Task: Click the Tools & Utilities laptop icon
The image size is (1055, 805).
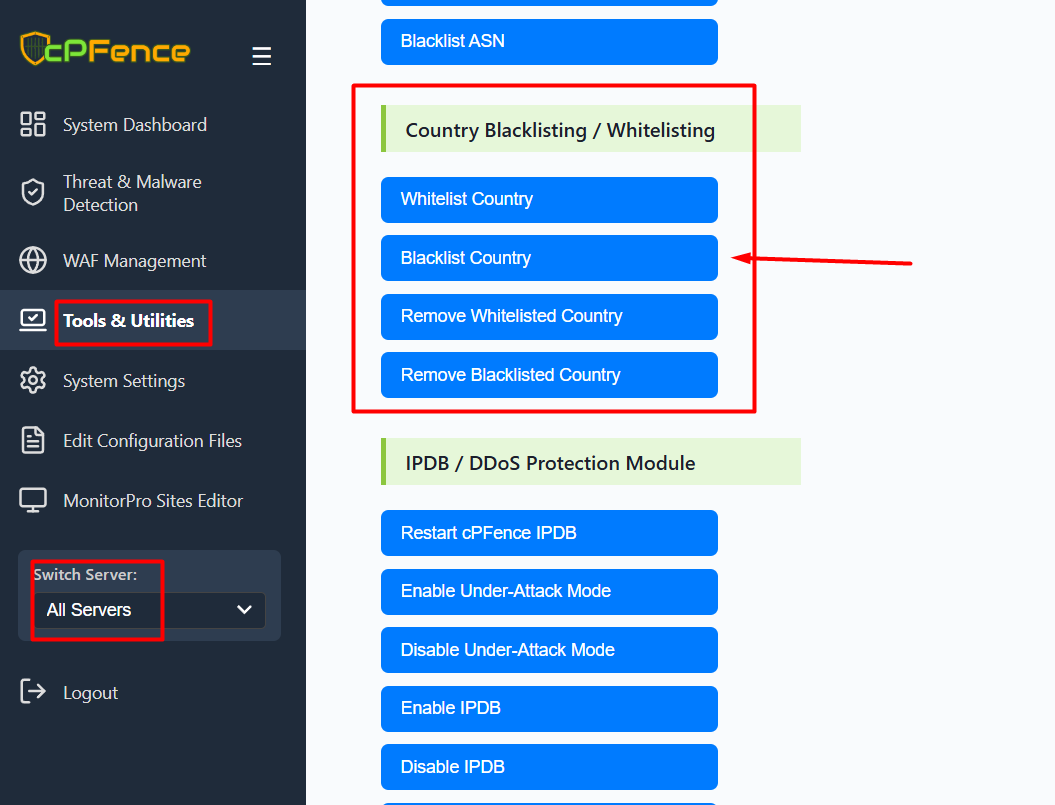Action: [x=33, y=320]
